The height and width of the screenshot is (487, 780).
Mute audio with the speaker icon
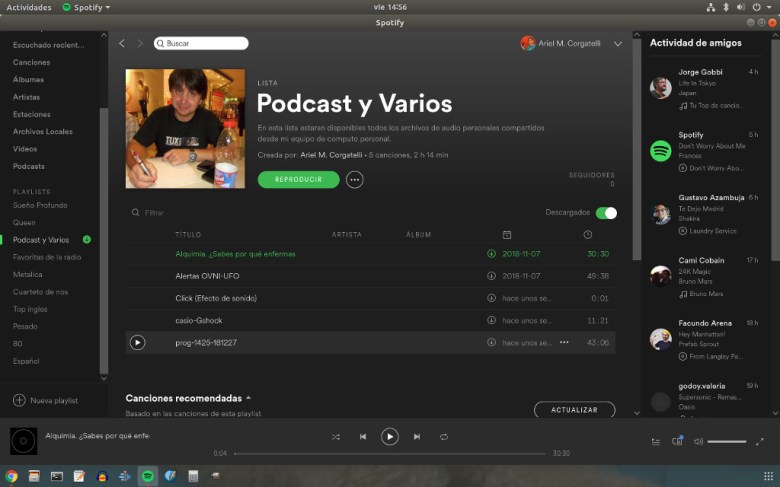[698, 442]
